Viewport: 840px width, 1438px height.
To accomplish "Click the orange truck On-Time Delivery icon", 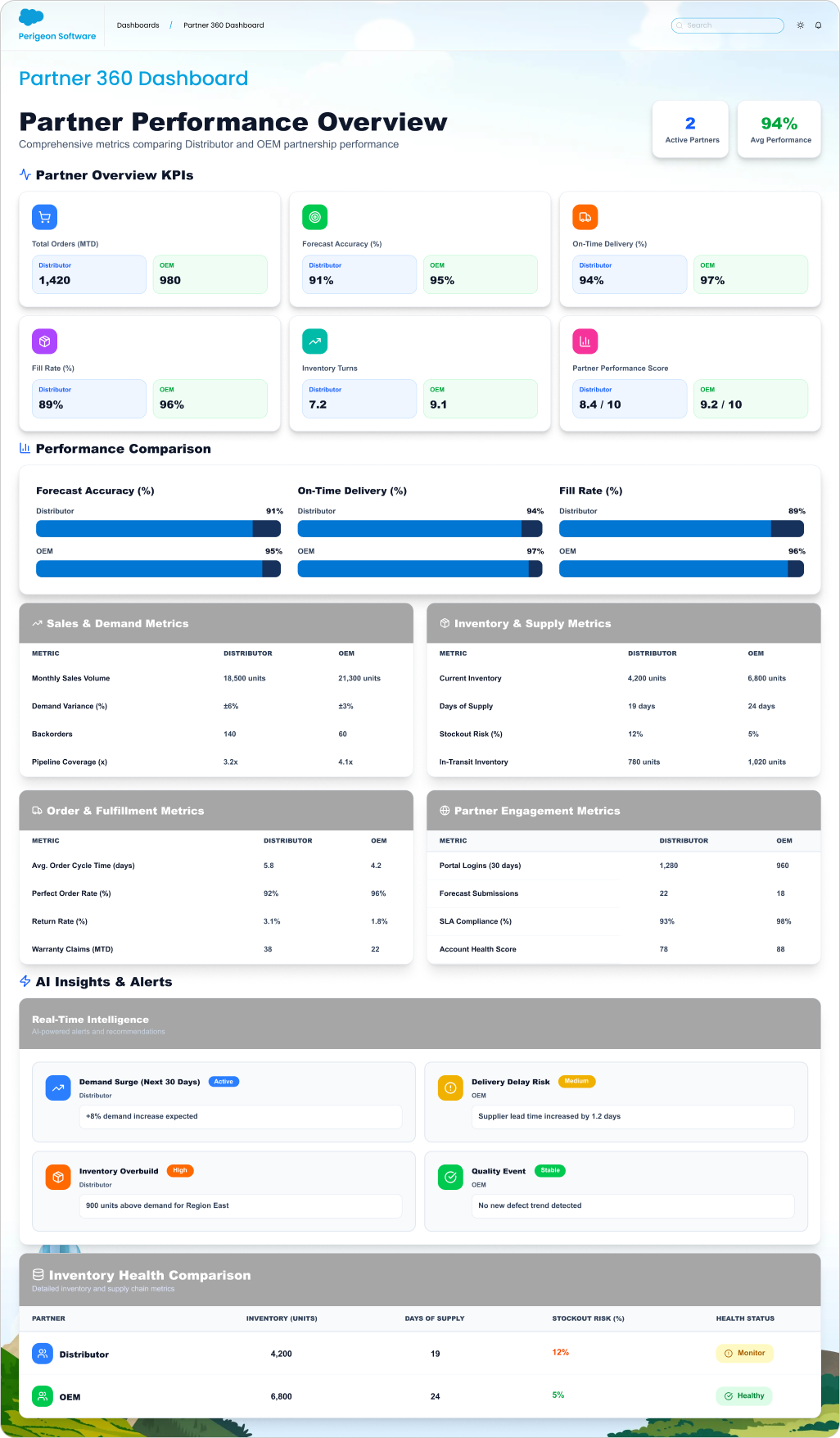I will tap(585, 217).
